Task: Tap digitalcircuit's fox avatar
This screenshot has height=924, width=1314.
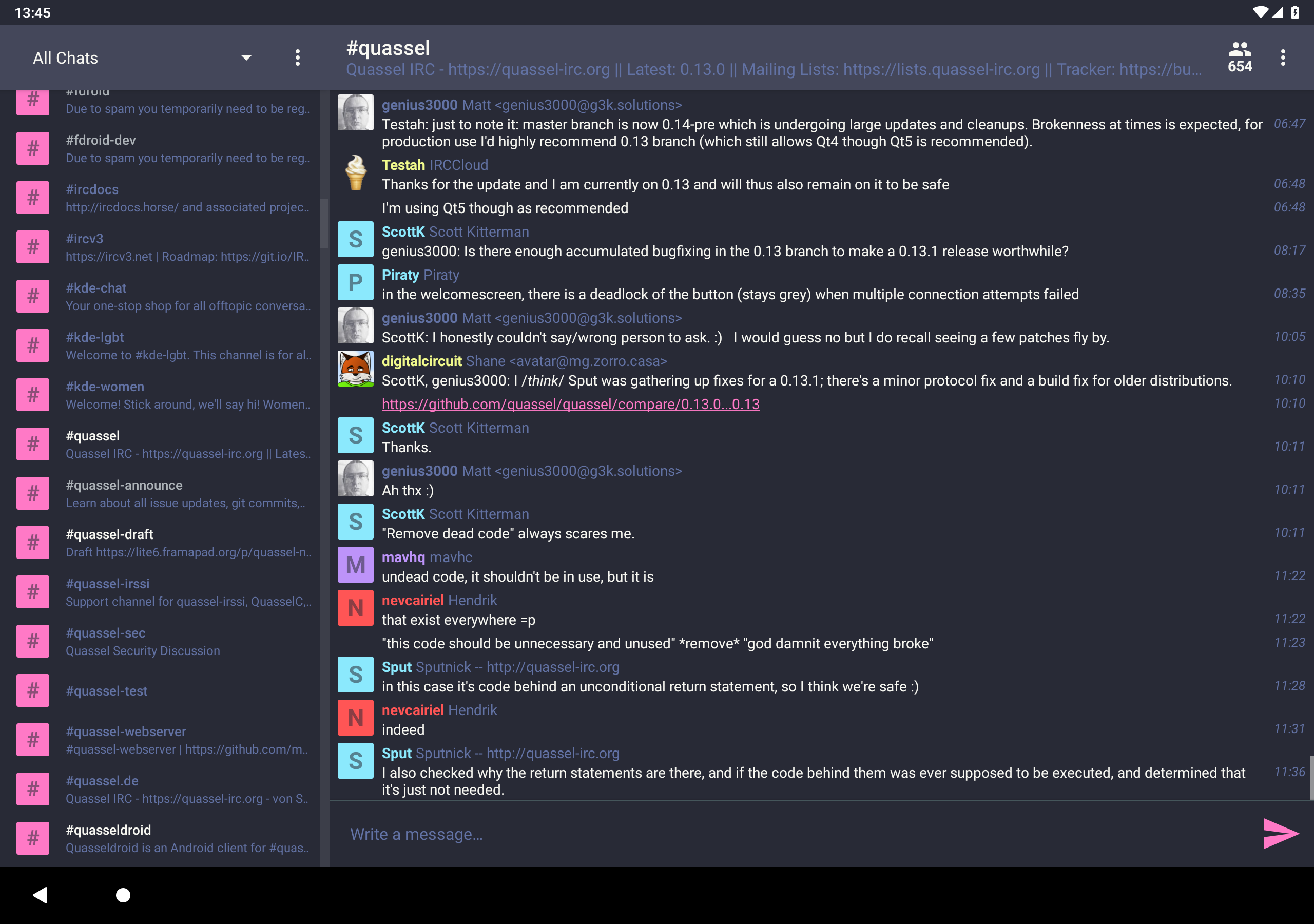Action: point(355,369)
